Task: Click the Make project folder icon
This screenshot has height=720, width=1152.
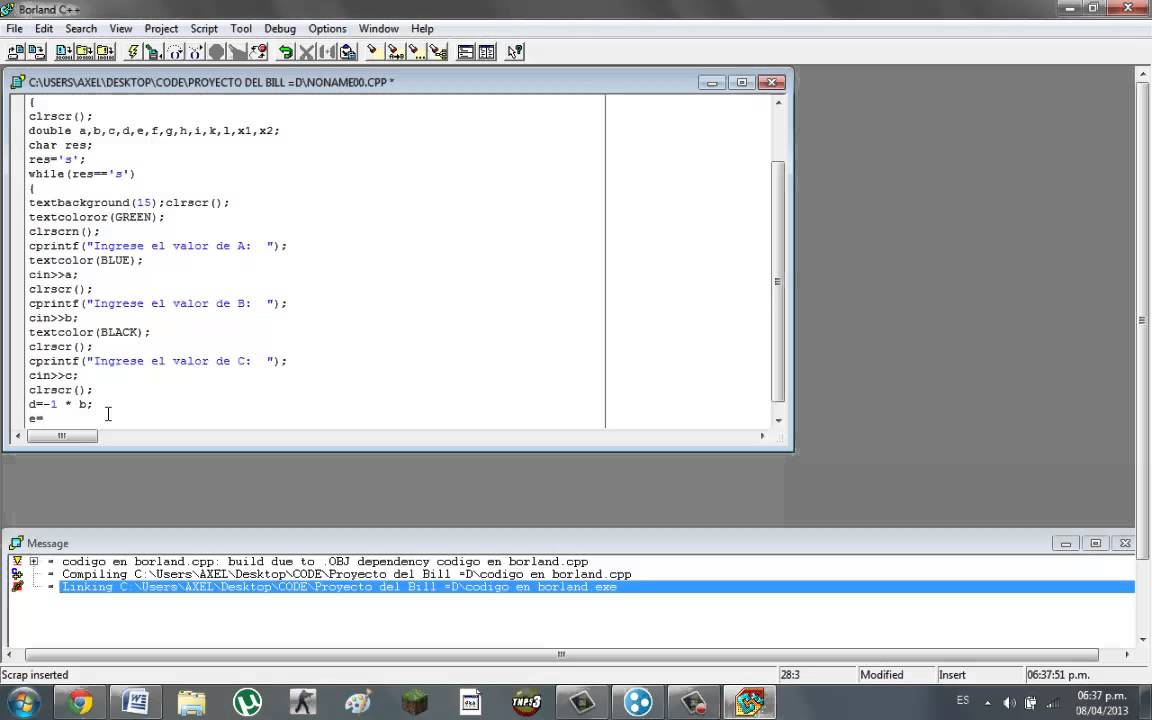Action: pos(84,51)
